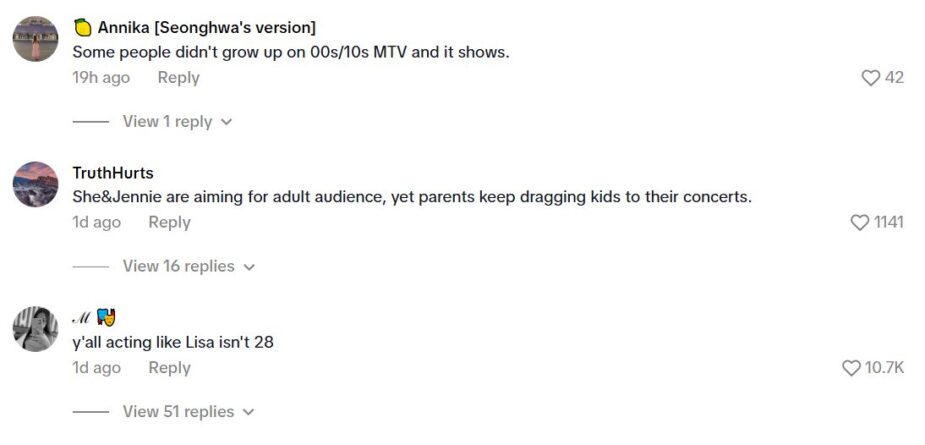This screenshot has height=445, width=925.
Task: Click the 1141 likes count
Action: click(888, 223)
